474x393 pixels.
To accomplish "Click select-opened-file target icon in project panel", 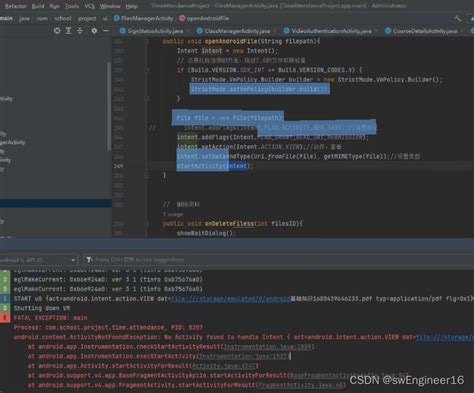I will tap(57, 31).
